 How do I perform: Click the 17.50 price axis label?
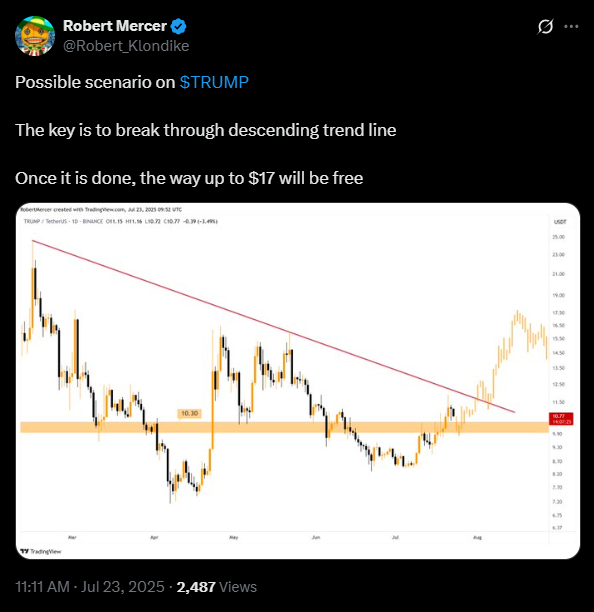click(x=558, y=313)
